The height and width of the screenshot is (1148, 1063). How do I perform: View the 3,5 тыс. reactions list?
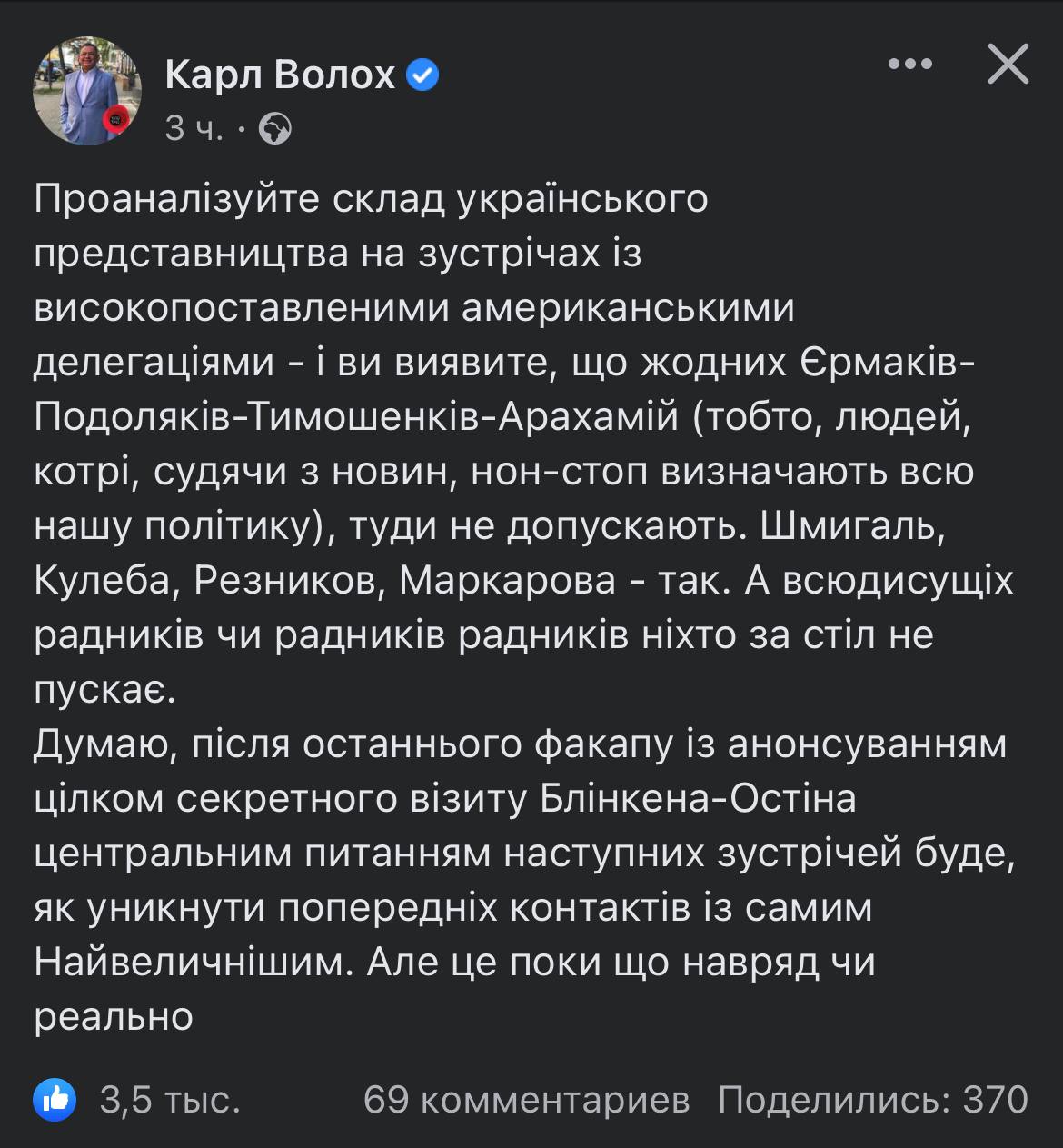coord(170,1100)
